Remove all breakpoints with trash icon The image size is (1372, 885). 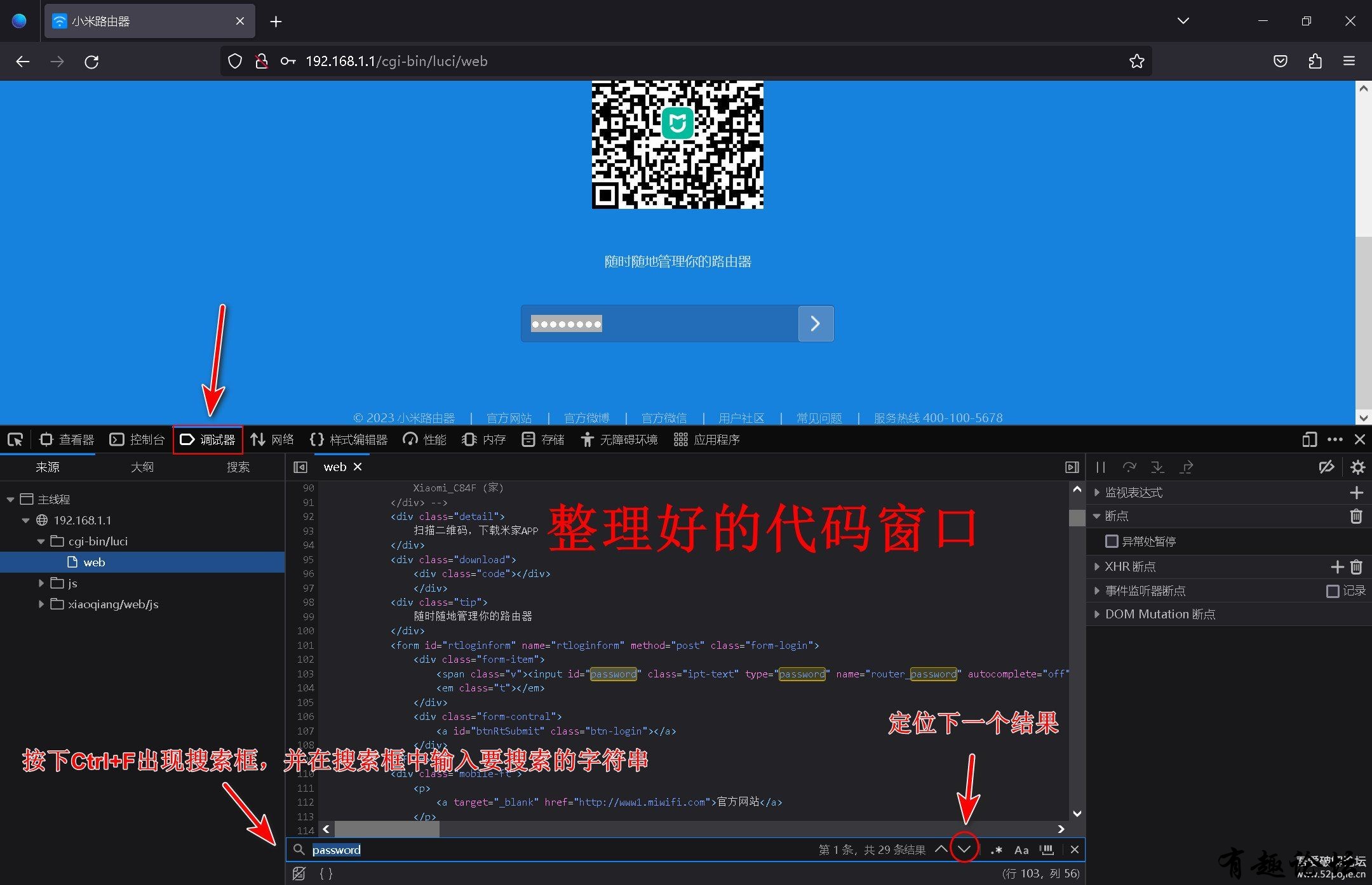1356,516
